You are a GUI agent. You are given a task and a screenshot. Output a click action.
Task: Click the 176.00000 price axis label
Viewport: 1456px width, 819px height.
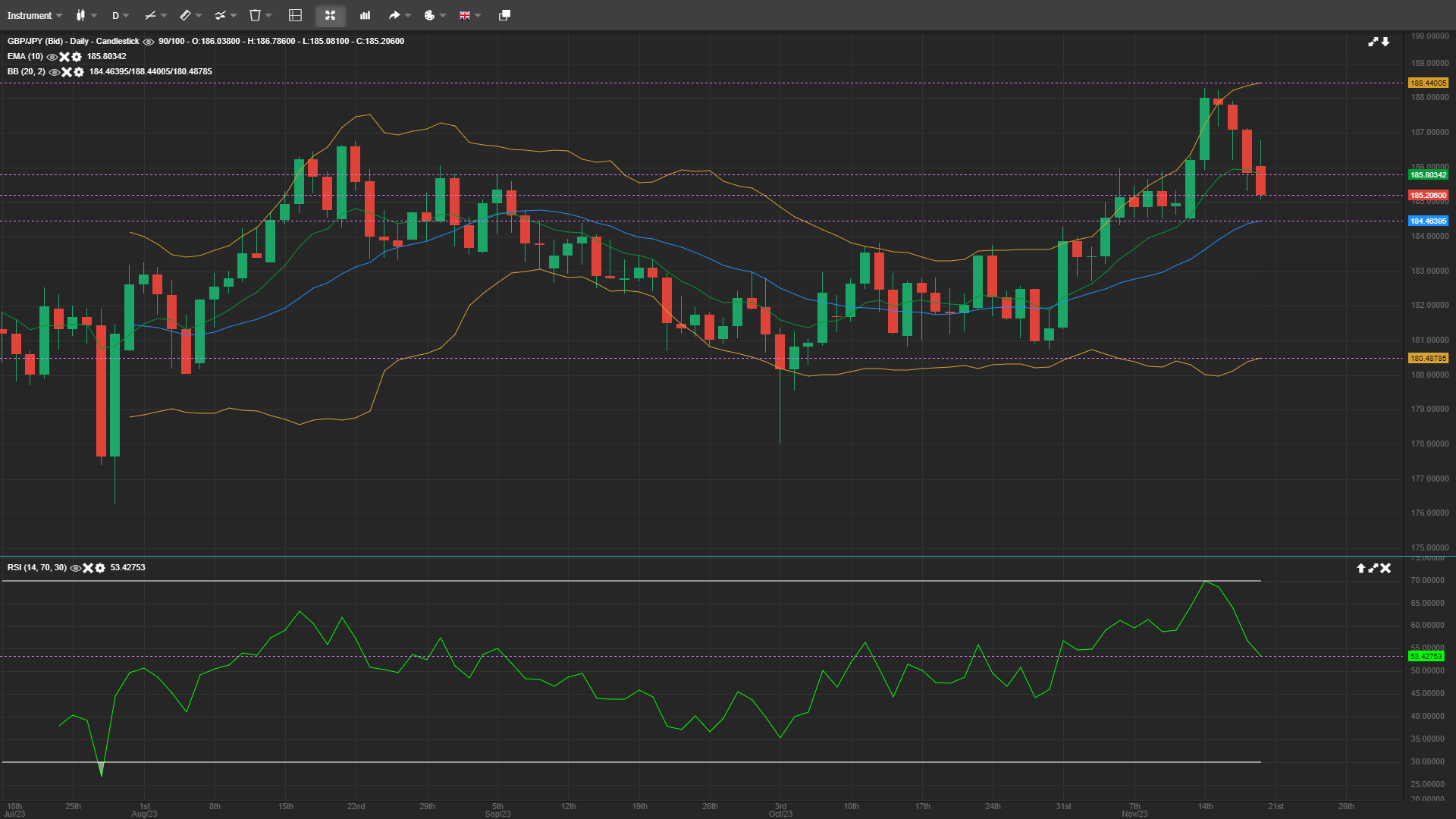pos(1429,513)
